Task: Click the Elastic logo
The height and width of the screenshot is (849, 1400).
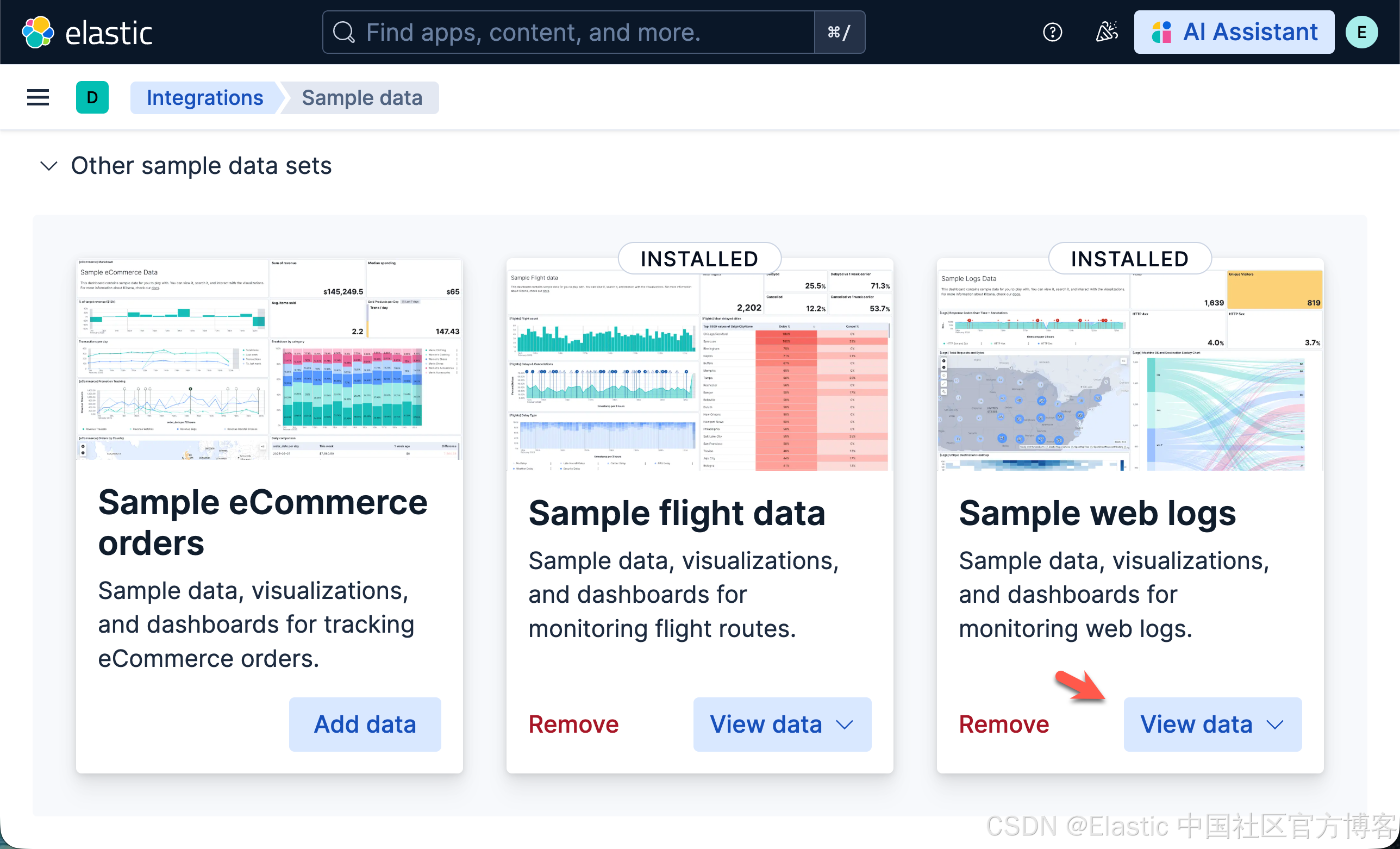Action: coord(87,33)
